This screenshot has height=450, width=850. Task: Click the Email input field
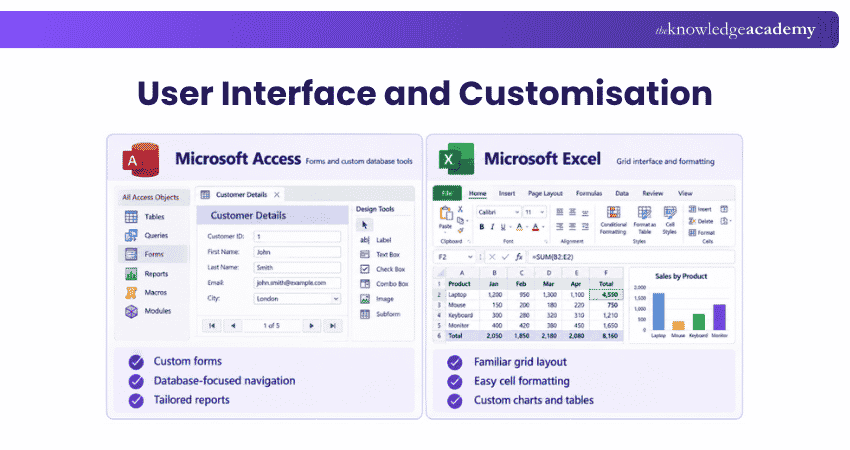pyautogui.click(x=297, y=283)
